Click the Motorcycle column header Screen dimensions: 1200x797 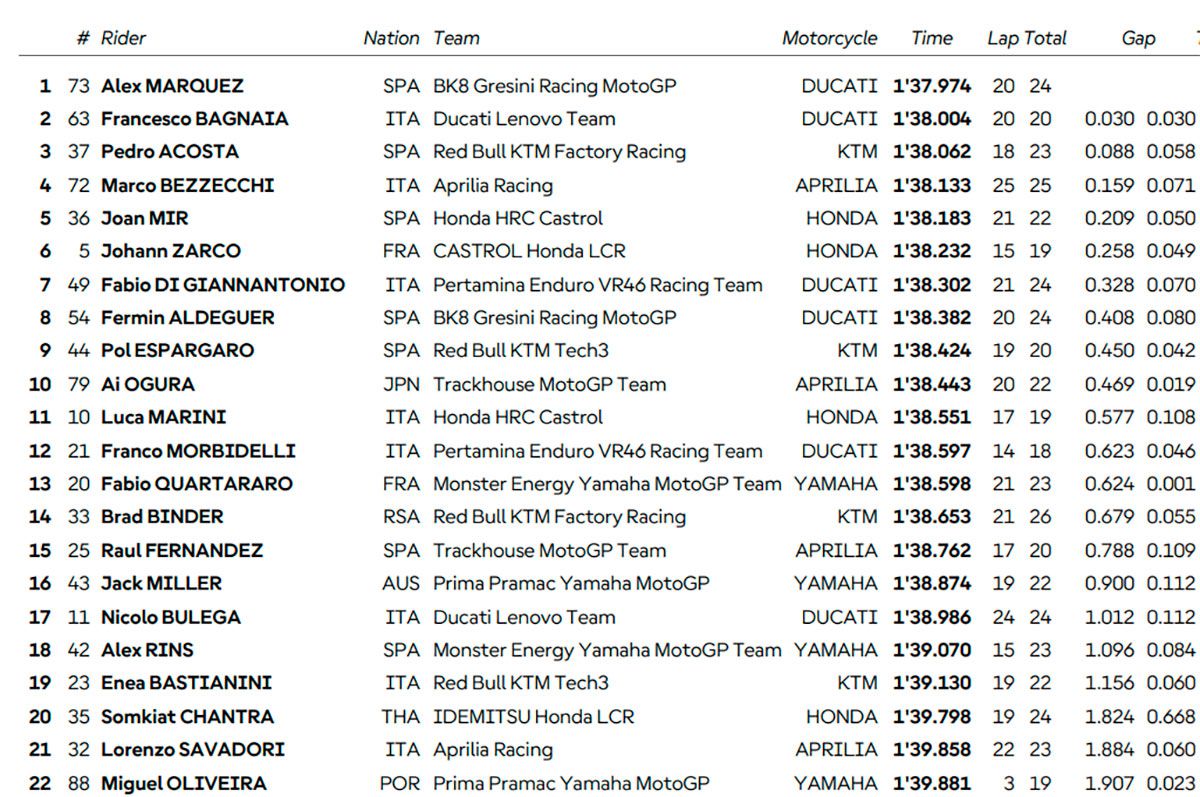point(829,38)
